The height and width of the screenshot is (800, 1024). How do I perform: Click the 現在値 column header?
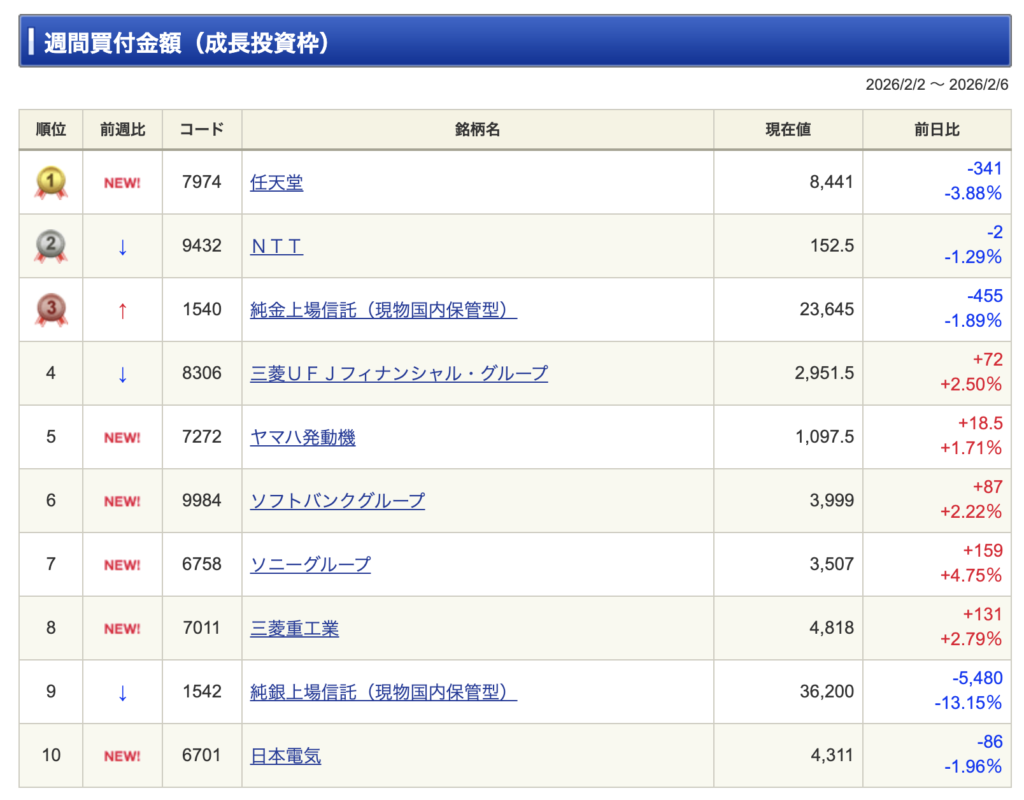click(x=788, y=130)
